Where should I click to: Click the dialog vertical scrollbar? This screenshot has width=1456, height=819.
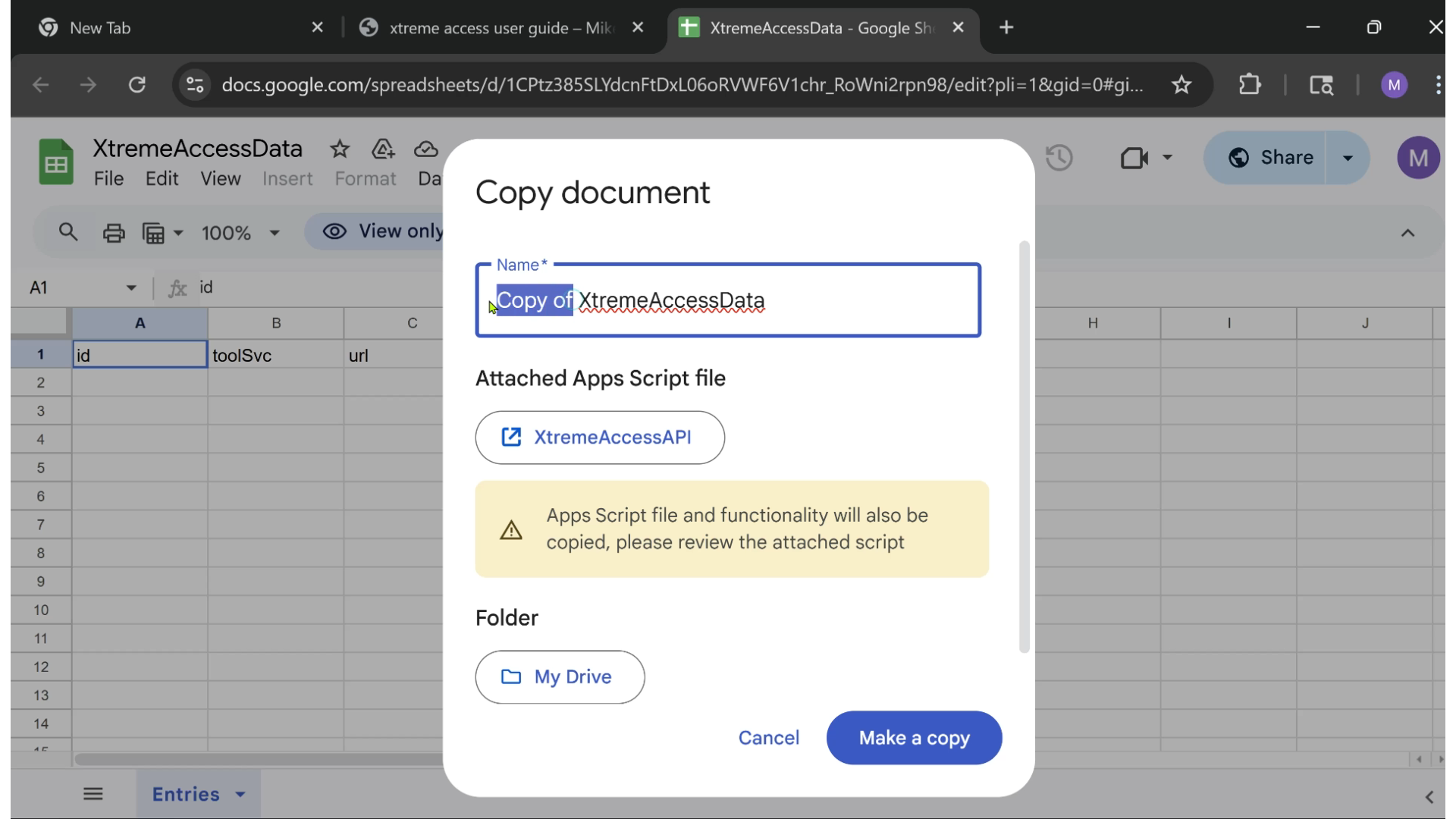[x=1025, y=447]
